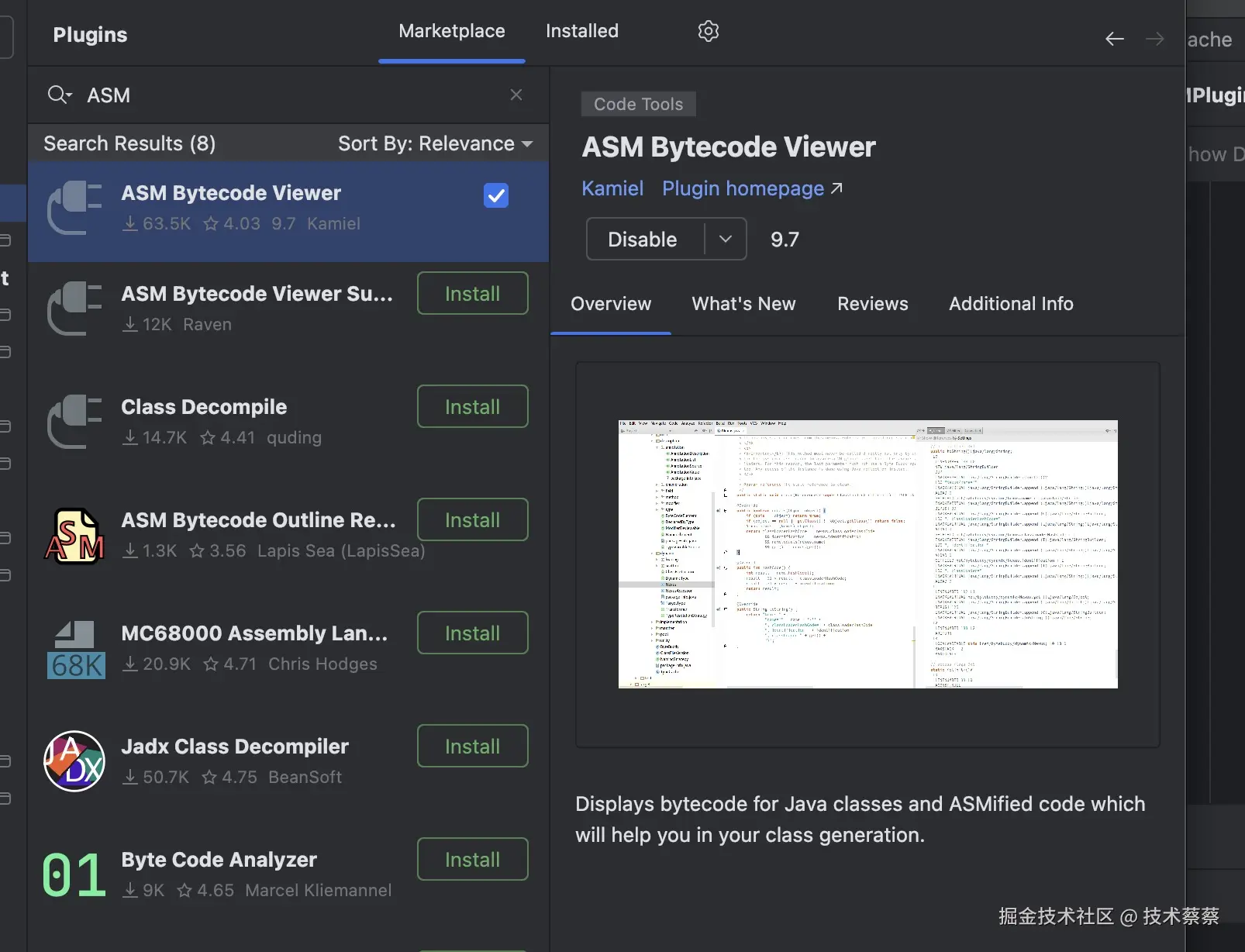Open the Reviews tab
Viewport: 1245px width, 952px height.
tap(873, 304)
